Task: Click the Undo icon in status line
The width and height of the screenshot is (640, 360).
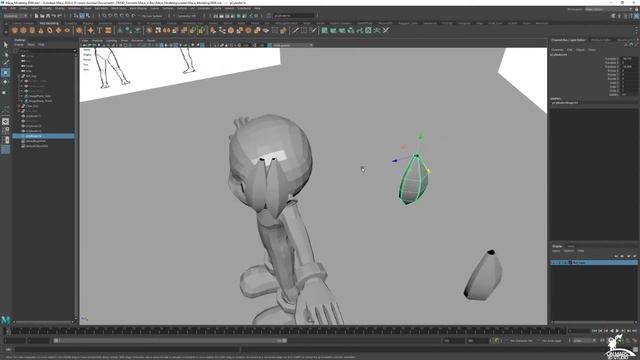Action: [53, 16]
